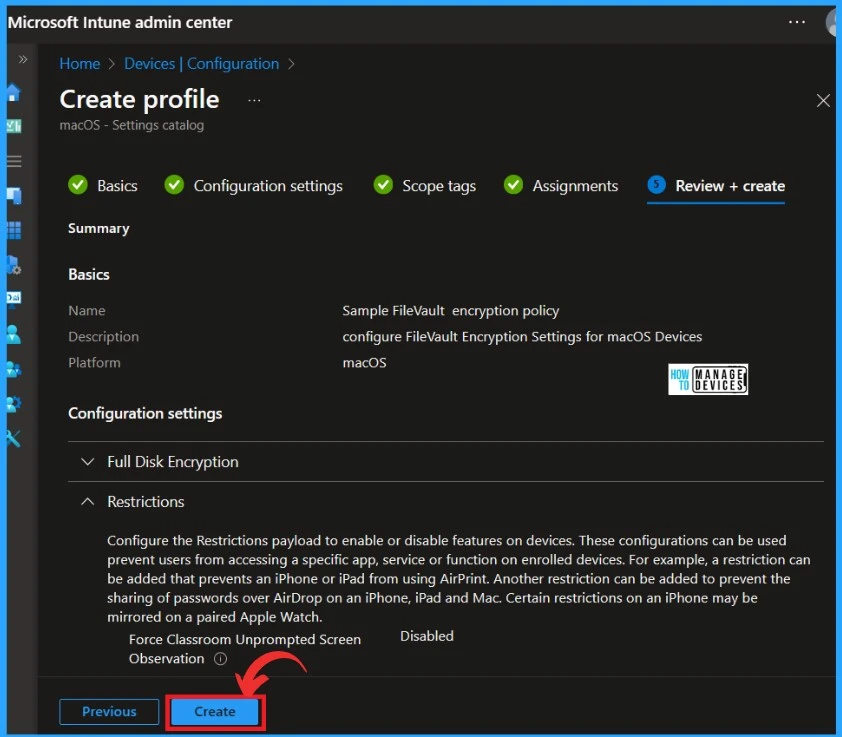
Task: Click the Previous button
Action: tap(109, 712)
